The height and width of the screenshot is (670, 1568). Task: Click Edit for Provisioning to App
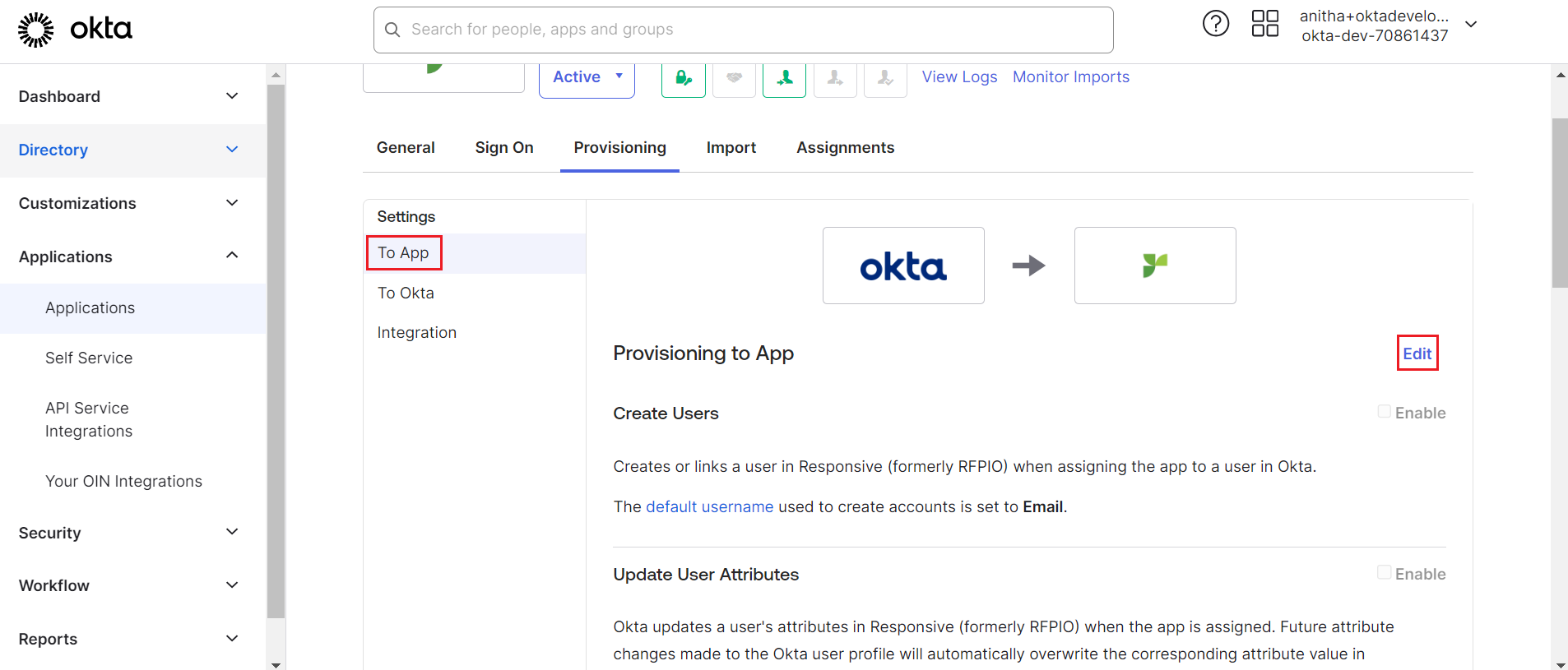1417,353
